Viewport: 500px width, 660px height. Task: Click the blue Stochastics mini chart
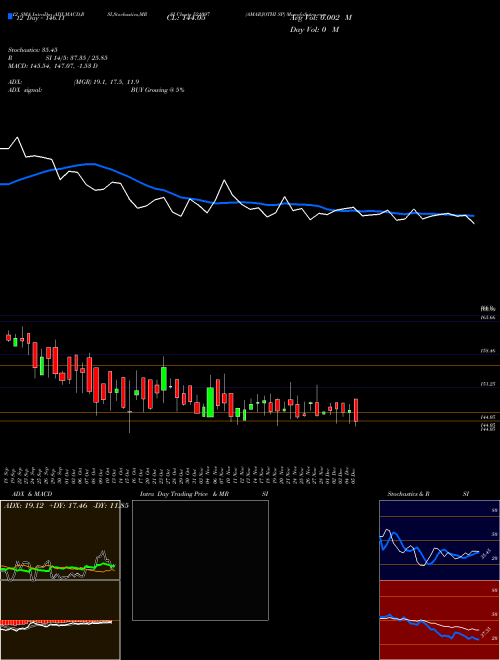(439, 540)
